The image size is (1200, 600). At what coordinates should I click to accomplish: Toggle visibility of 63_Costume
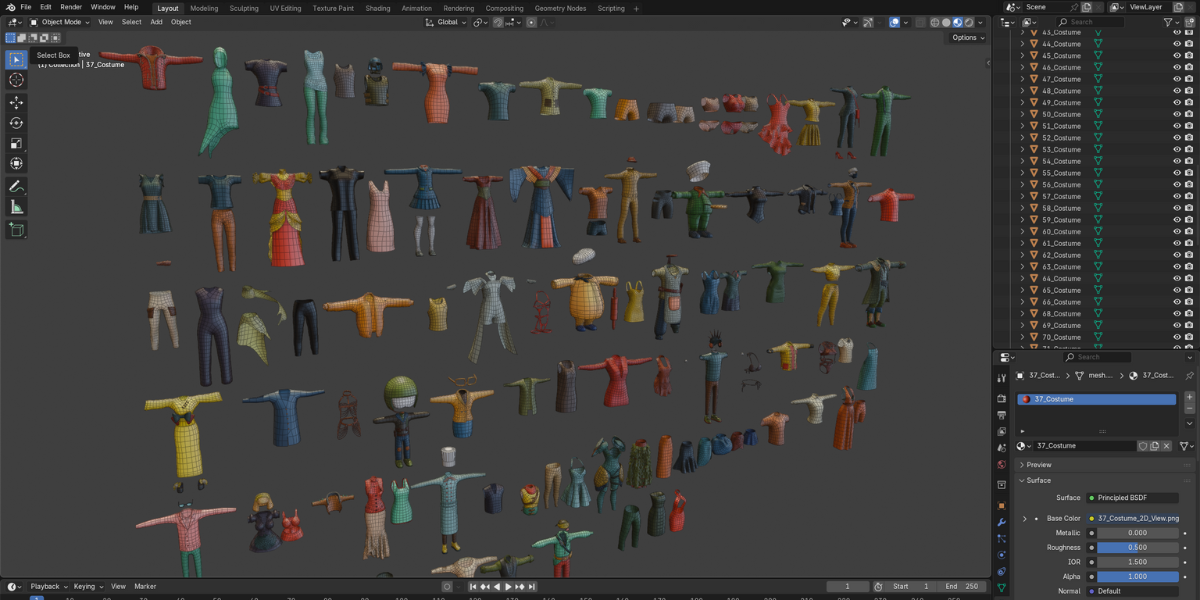click(x=1176, y=267)
